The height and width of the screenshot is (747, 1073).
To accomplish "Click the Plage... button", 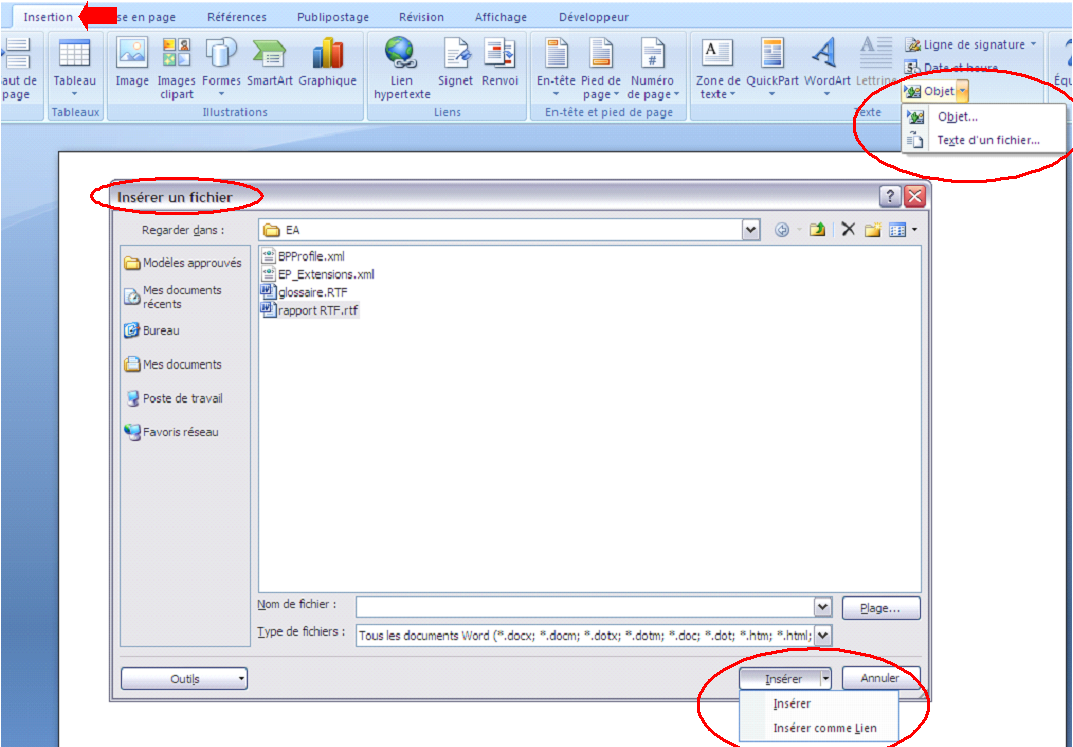I will coord(880,608).
